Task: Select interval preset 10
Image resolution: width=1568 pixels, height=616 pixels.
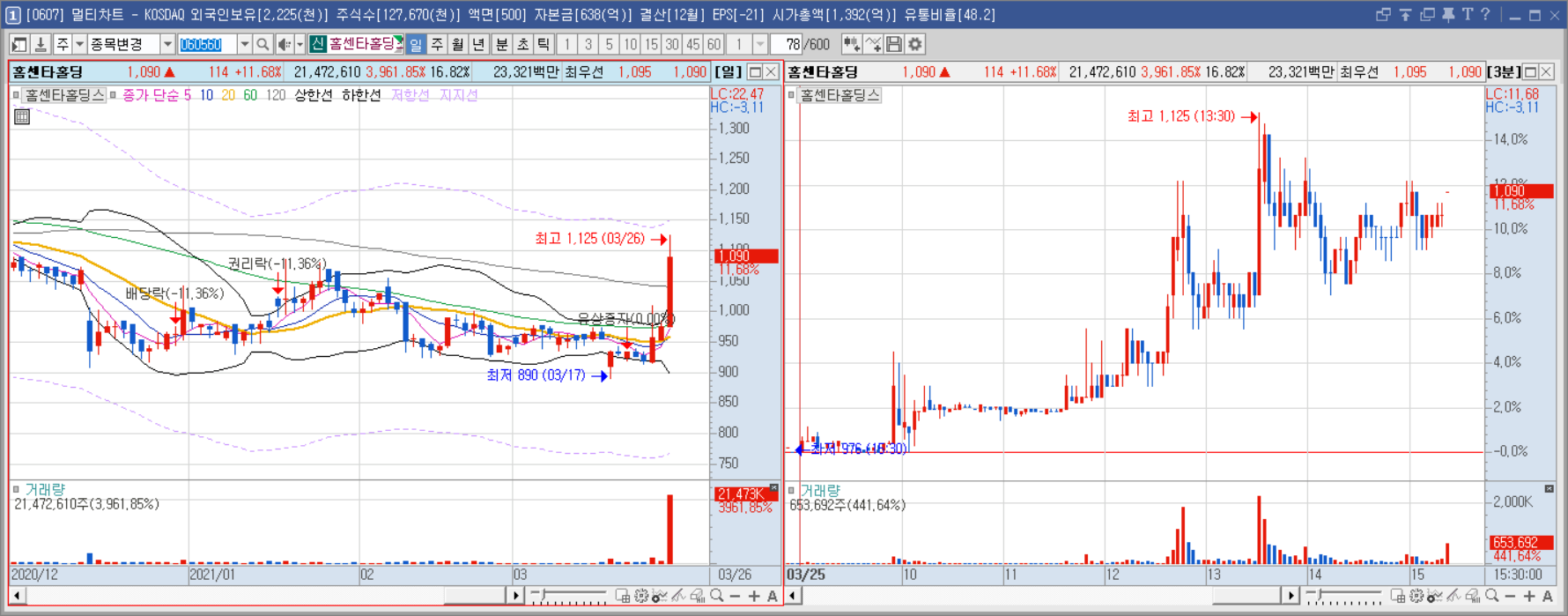Action: [x=630, y=44]
